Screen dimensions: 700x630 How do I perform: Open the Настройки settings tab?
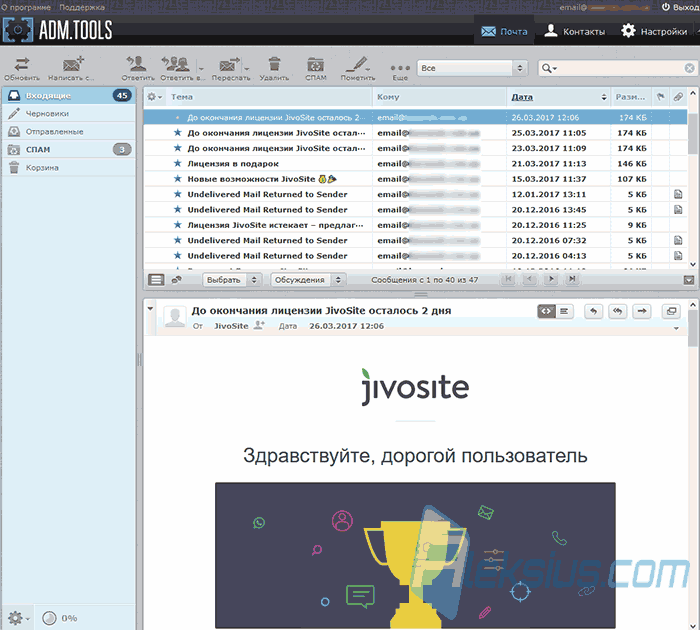(x=654, y=31)
